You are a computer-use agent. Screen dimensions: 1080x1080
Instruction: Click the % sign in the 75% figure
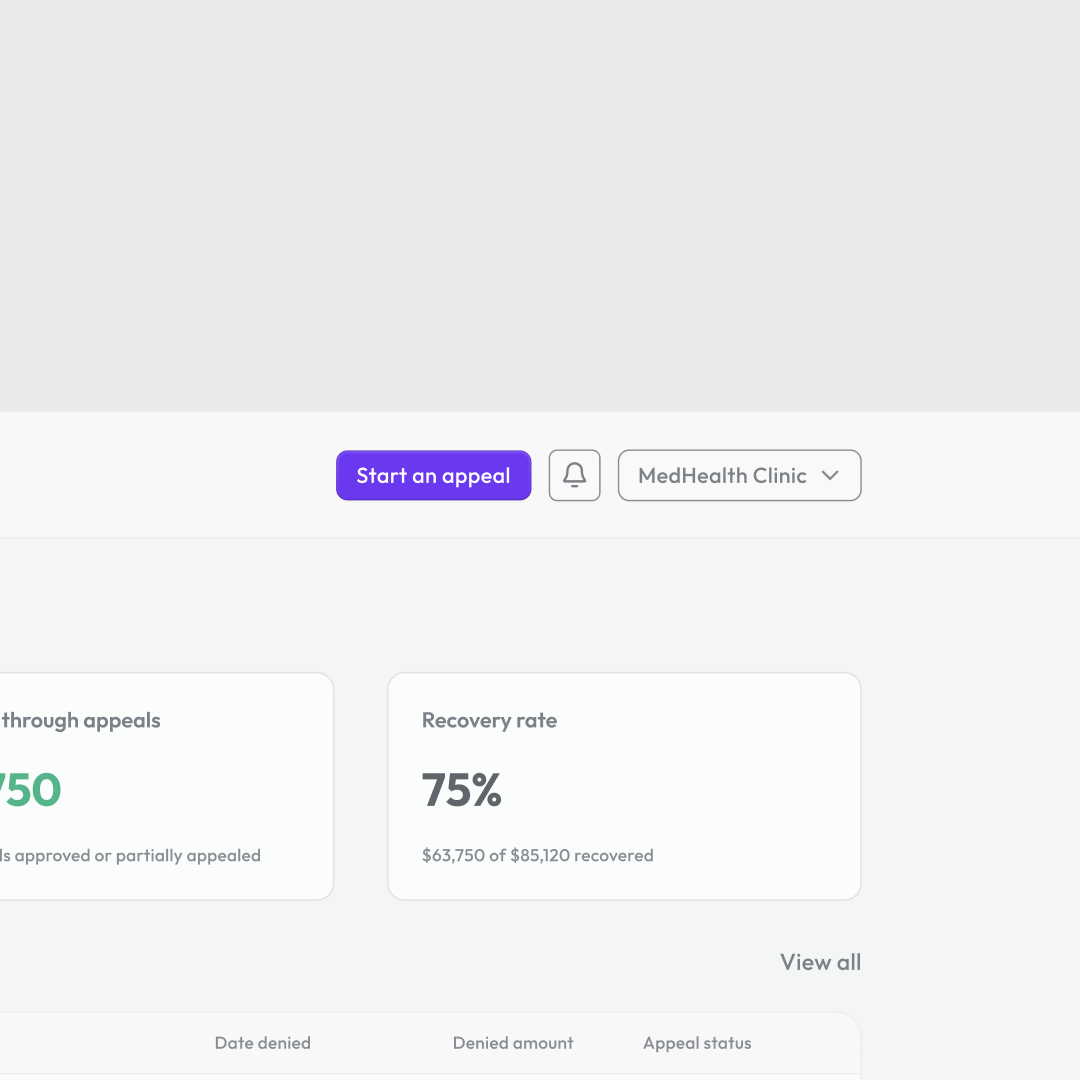(x=487, y=789)
